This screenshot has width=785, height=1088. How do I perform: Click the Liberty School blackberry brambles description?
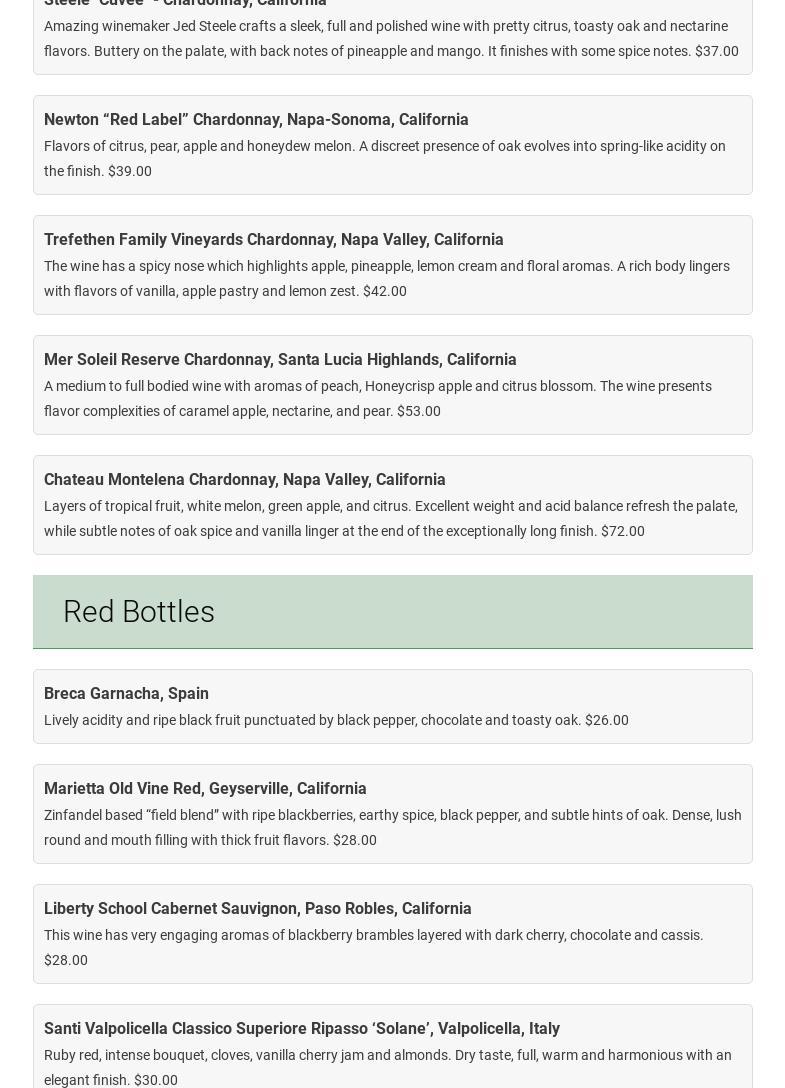(x=374, y=935)
